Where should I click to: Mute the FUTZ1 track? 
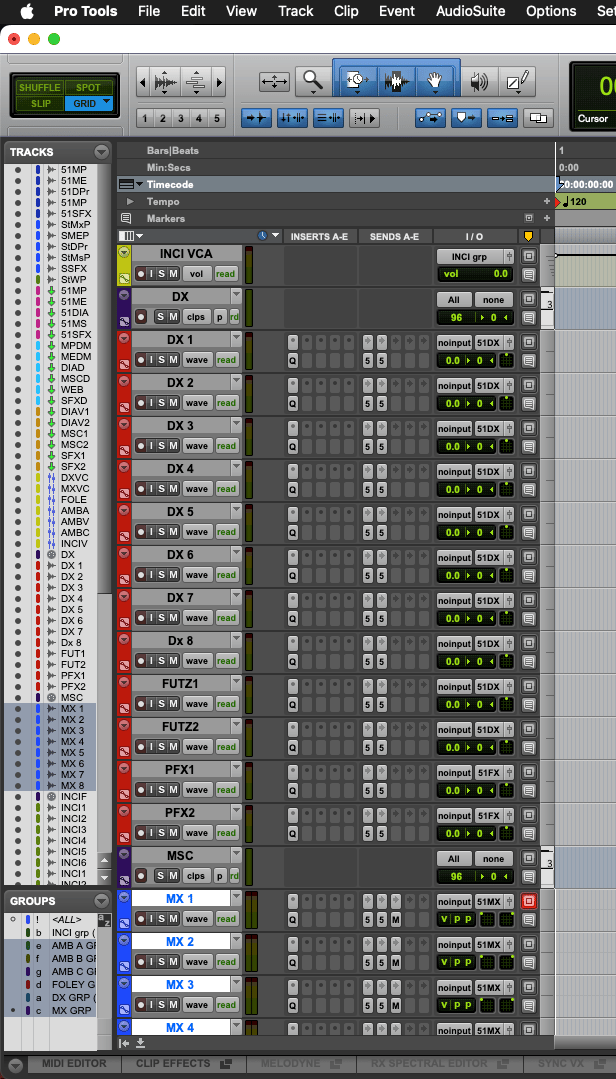click(173, 704)
